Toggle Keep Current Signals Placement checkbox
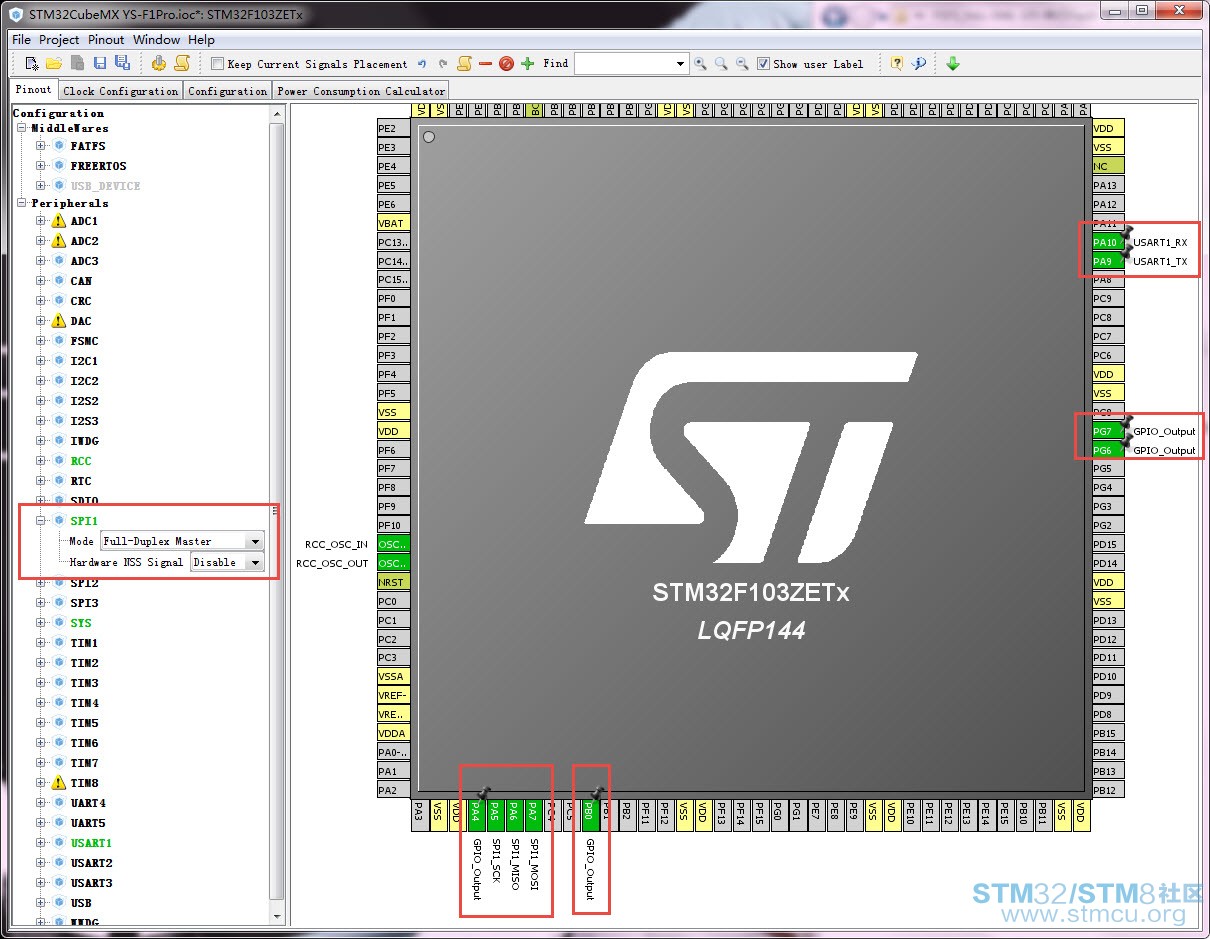The width and height of the screenshot is (1210, 939). pyautogui.click(x=218, y=64)
